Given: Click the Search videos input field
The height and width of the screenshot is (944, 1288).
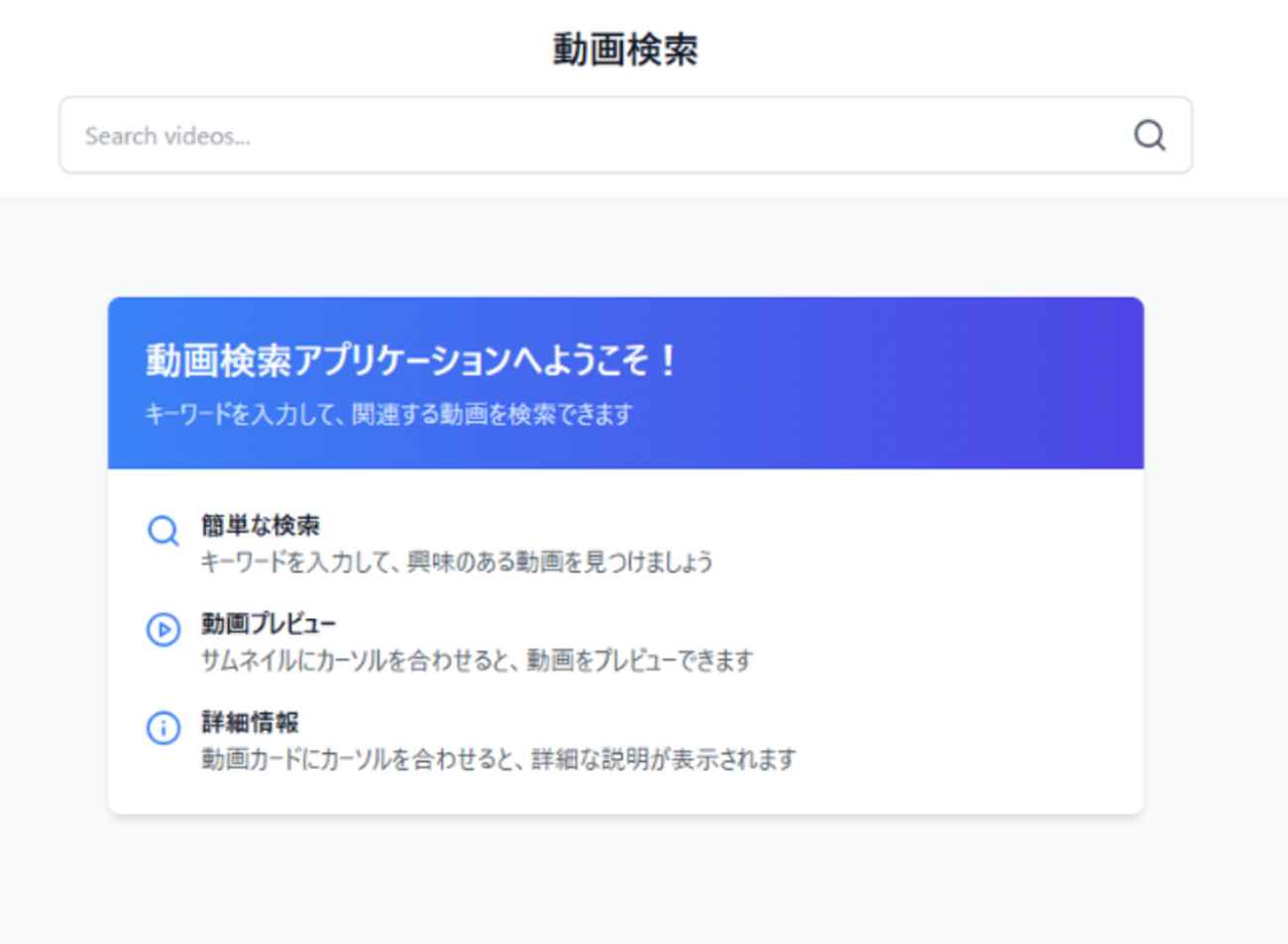Looking at the screenshot, I should point(625,135).
